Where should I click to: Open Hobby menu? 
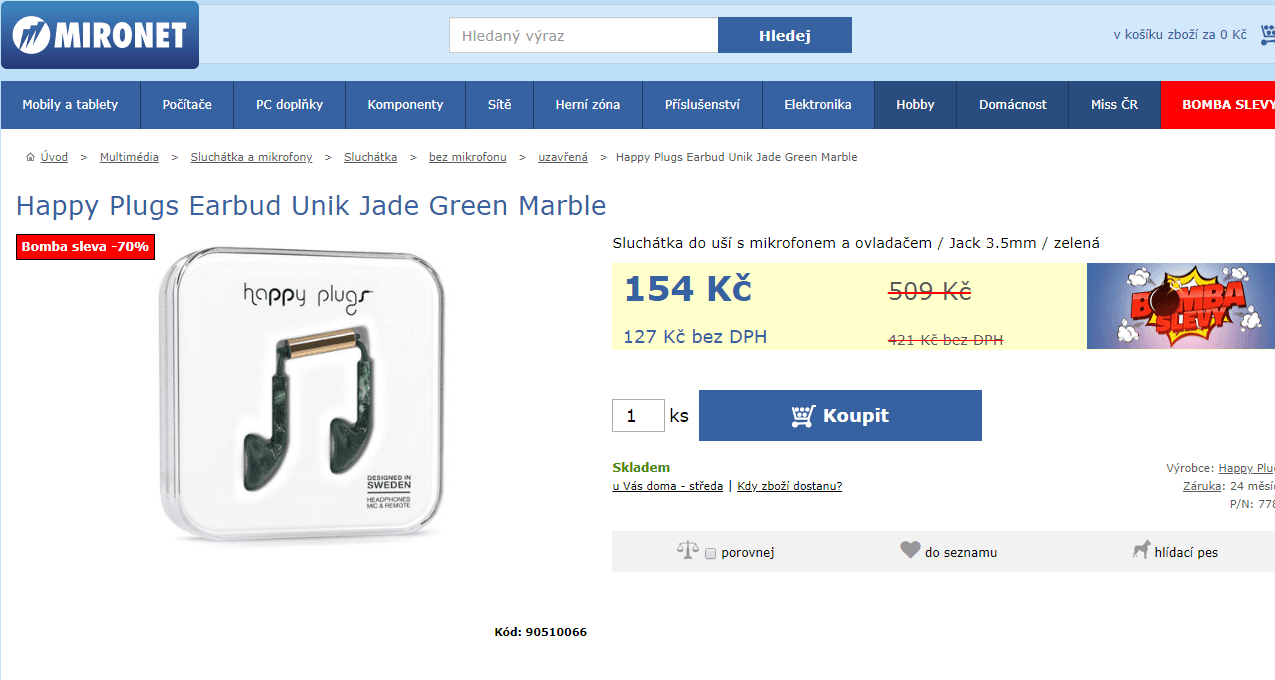click(x=915, y=105)
